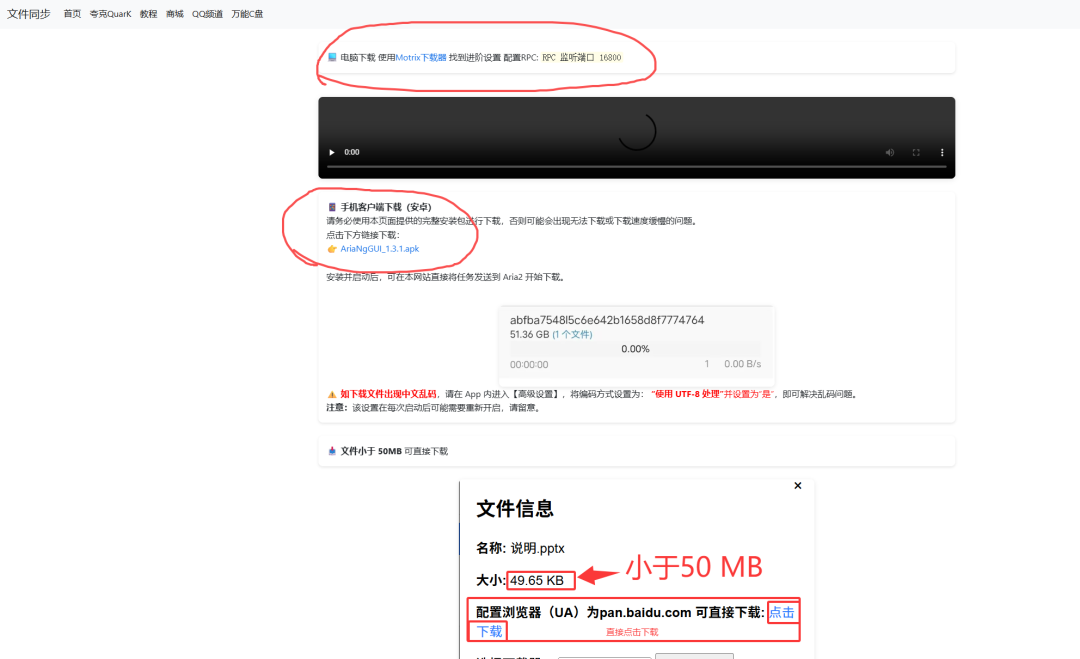The image size is (1080, 659).
Task: Open the QQ频道 navigation link
Action: [x=207, y=14]
